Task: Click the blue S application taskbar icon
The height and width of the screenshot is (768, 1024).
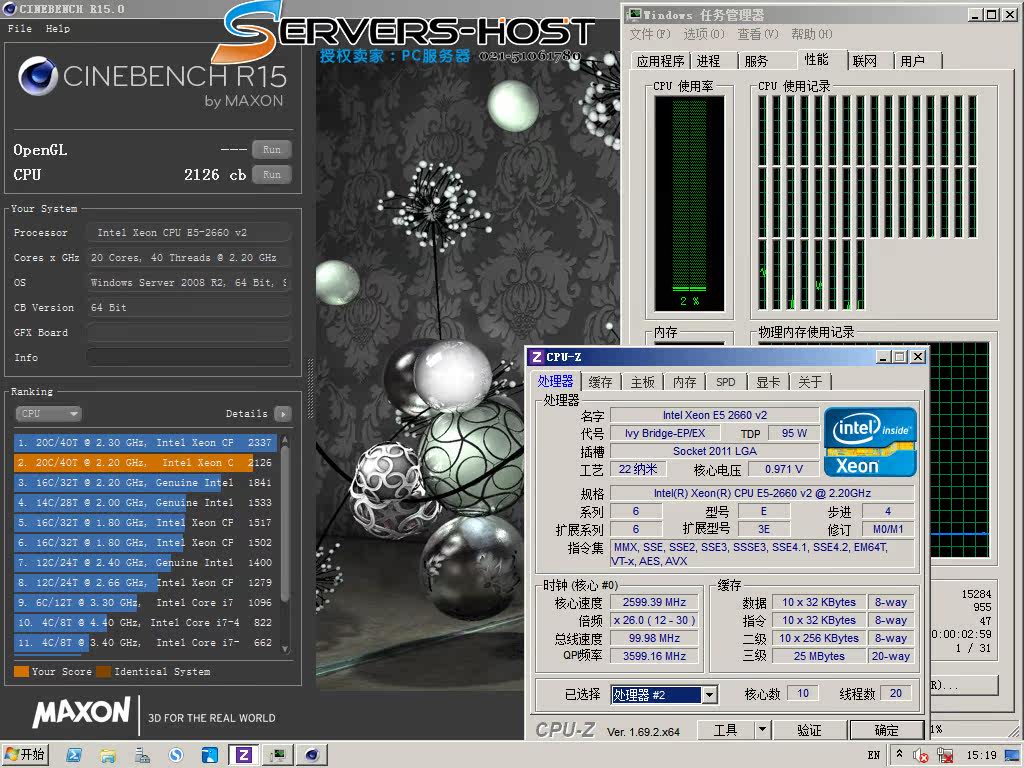Action: (x=176, y=756)
